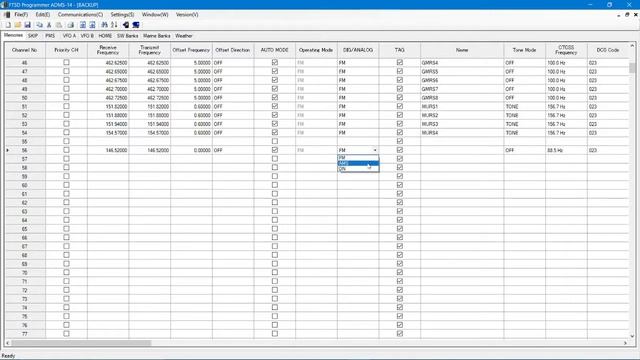This screenshot has width=640, height=360.
Task: Click Offset Direction OFF cell for channel 56
Action: coord(233,150)
